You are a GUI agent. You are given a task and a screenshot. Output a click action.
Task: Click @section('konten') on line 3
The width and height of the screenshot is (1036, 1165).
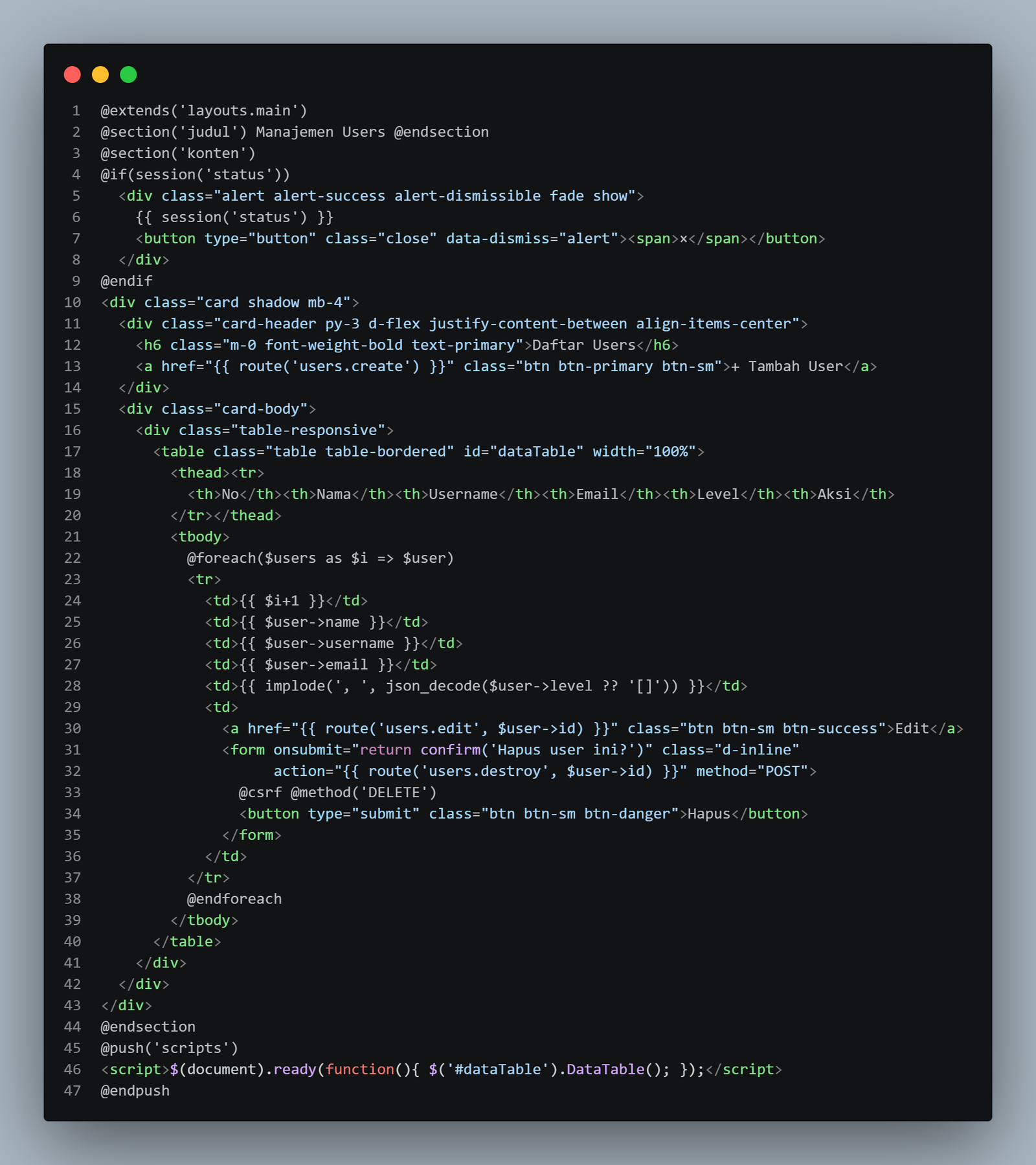178,153
